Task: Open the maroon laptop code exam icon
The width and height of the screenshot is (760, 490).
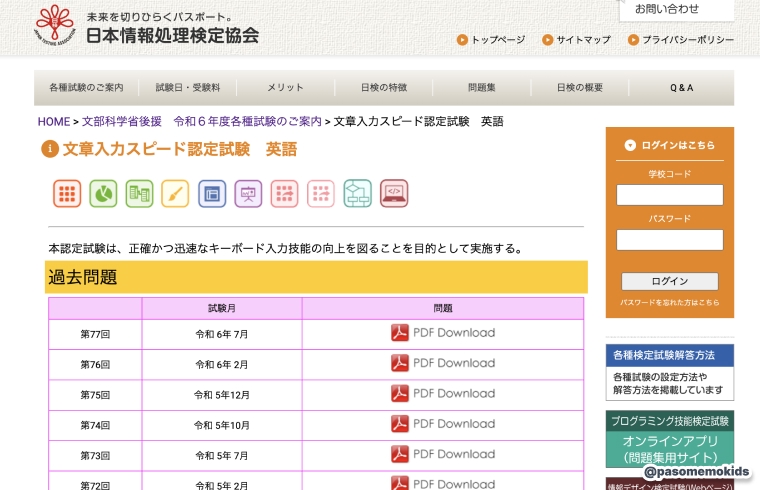Action: pos(394,193)
